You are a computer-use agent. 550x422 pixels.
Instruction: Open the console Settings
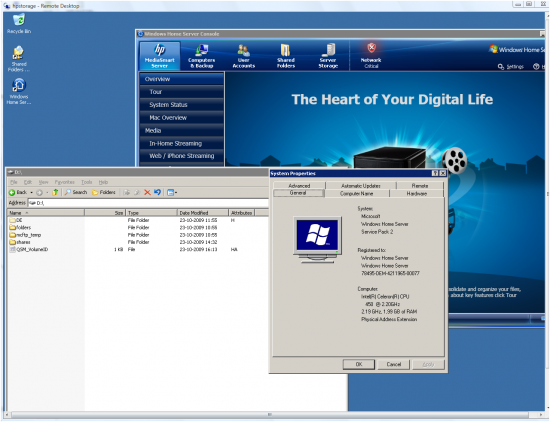click(511, 67)
